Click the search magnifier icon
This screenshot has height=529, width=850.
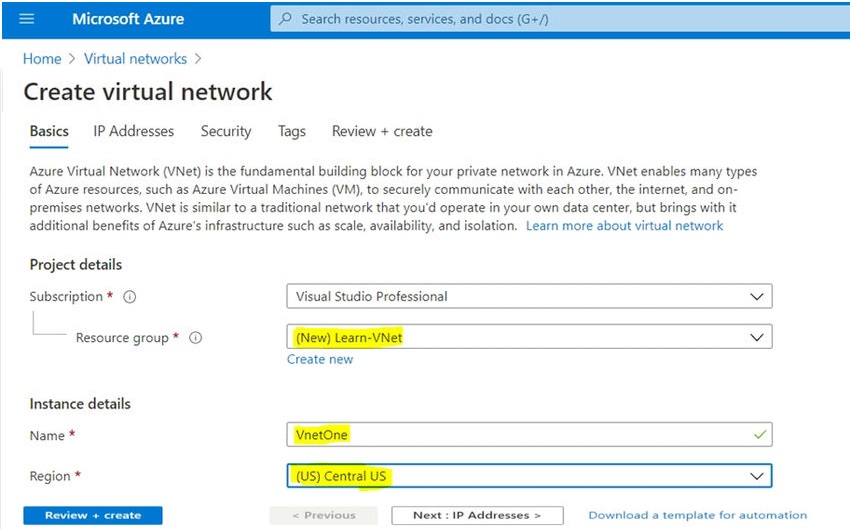coord(285,19)
